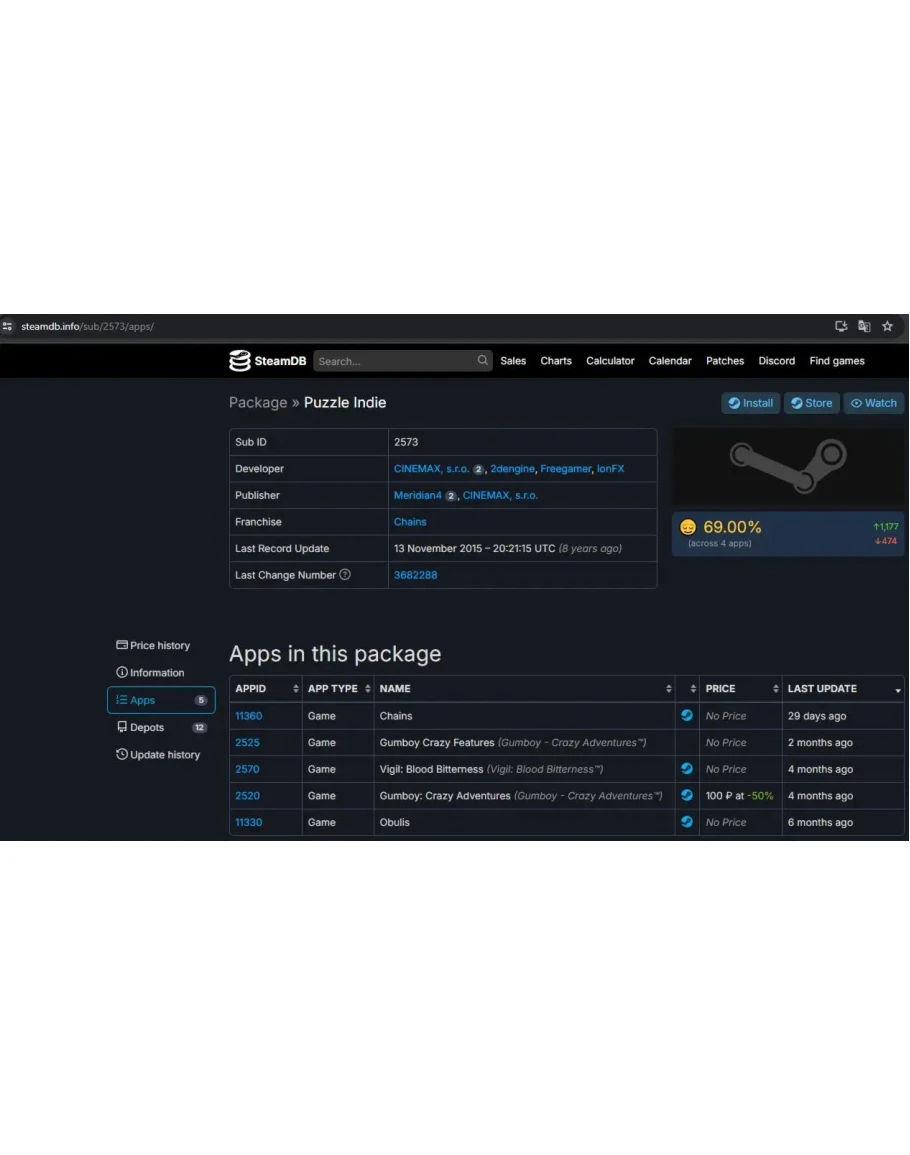
Task: Open the Freegamer developer link
Action: [x=566, y=468]
